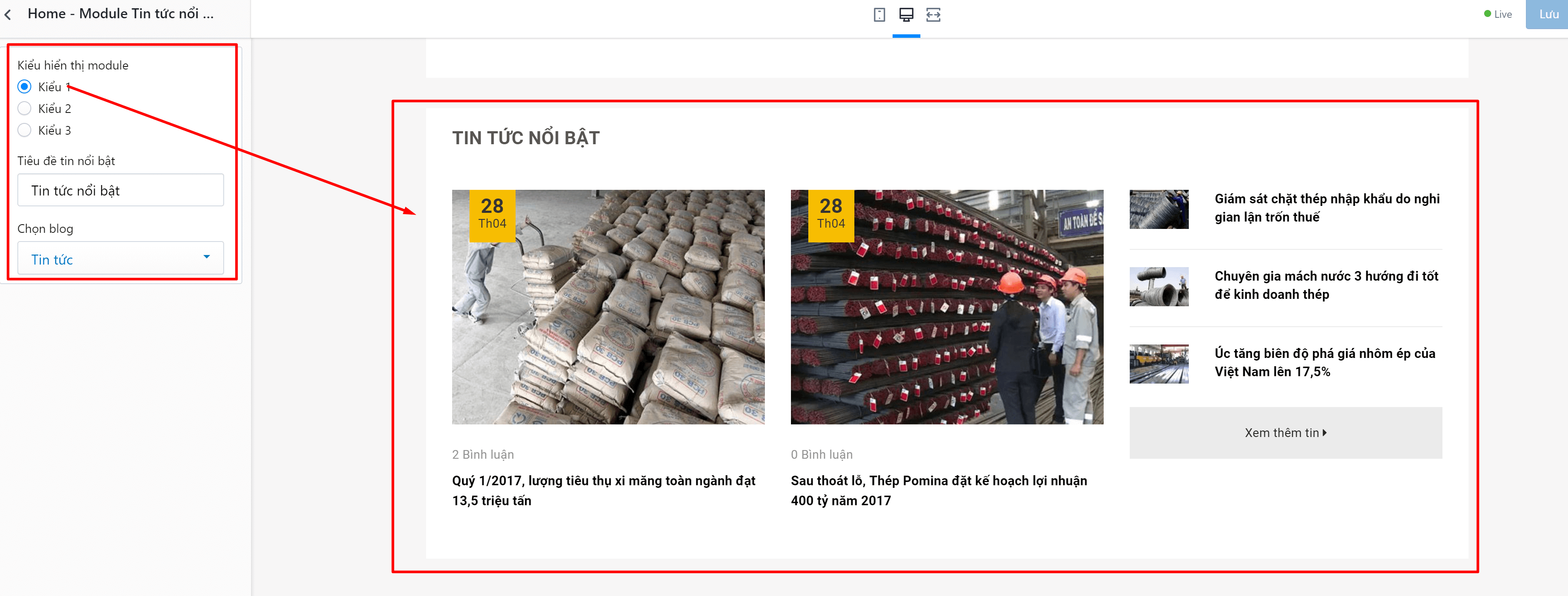Open Home - Module Tin tức nổi header

[120, 14]
